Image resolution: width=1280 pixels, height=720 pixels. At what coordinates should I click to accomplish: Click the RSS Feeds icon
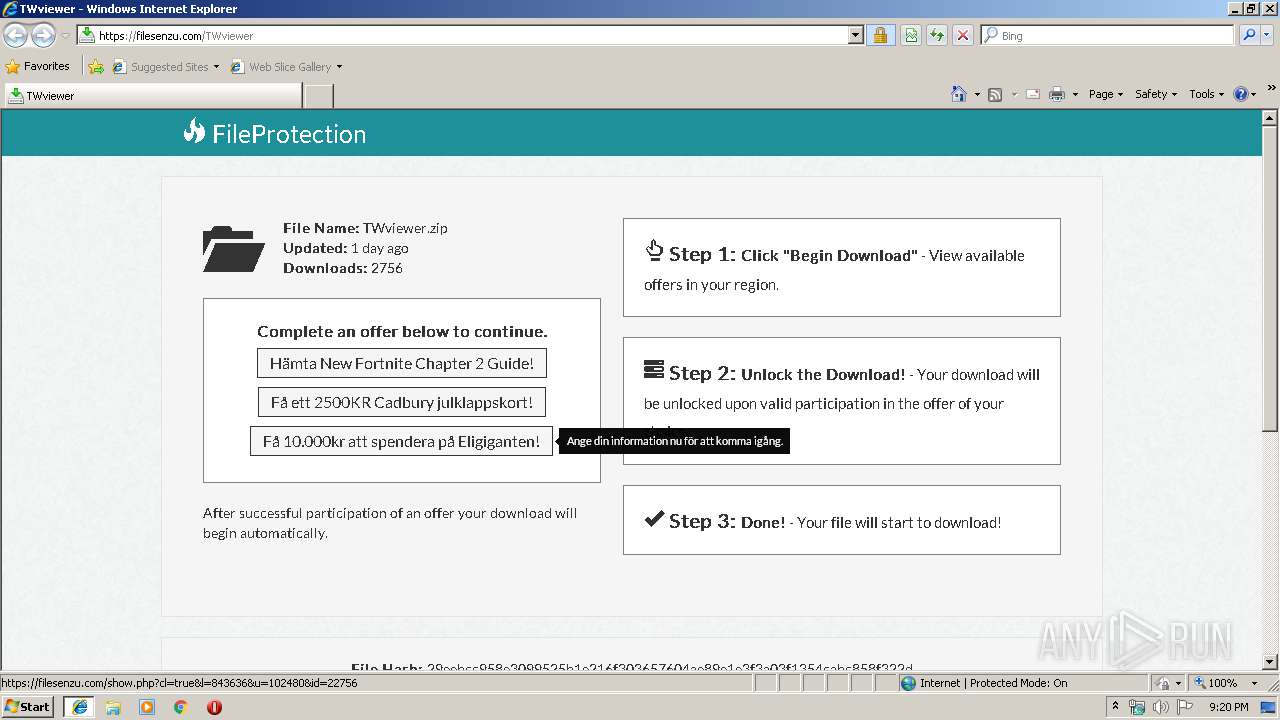pos(995,94)
